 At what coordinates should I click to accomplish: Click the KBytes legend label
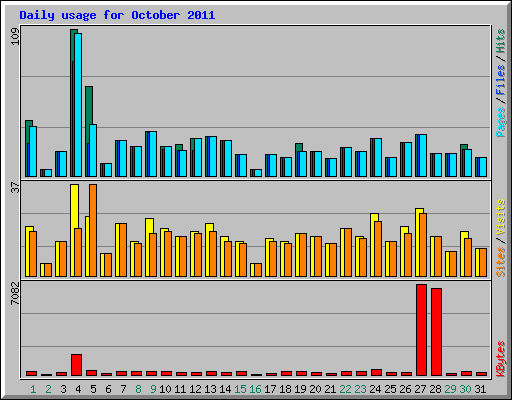coord(501,359)
